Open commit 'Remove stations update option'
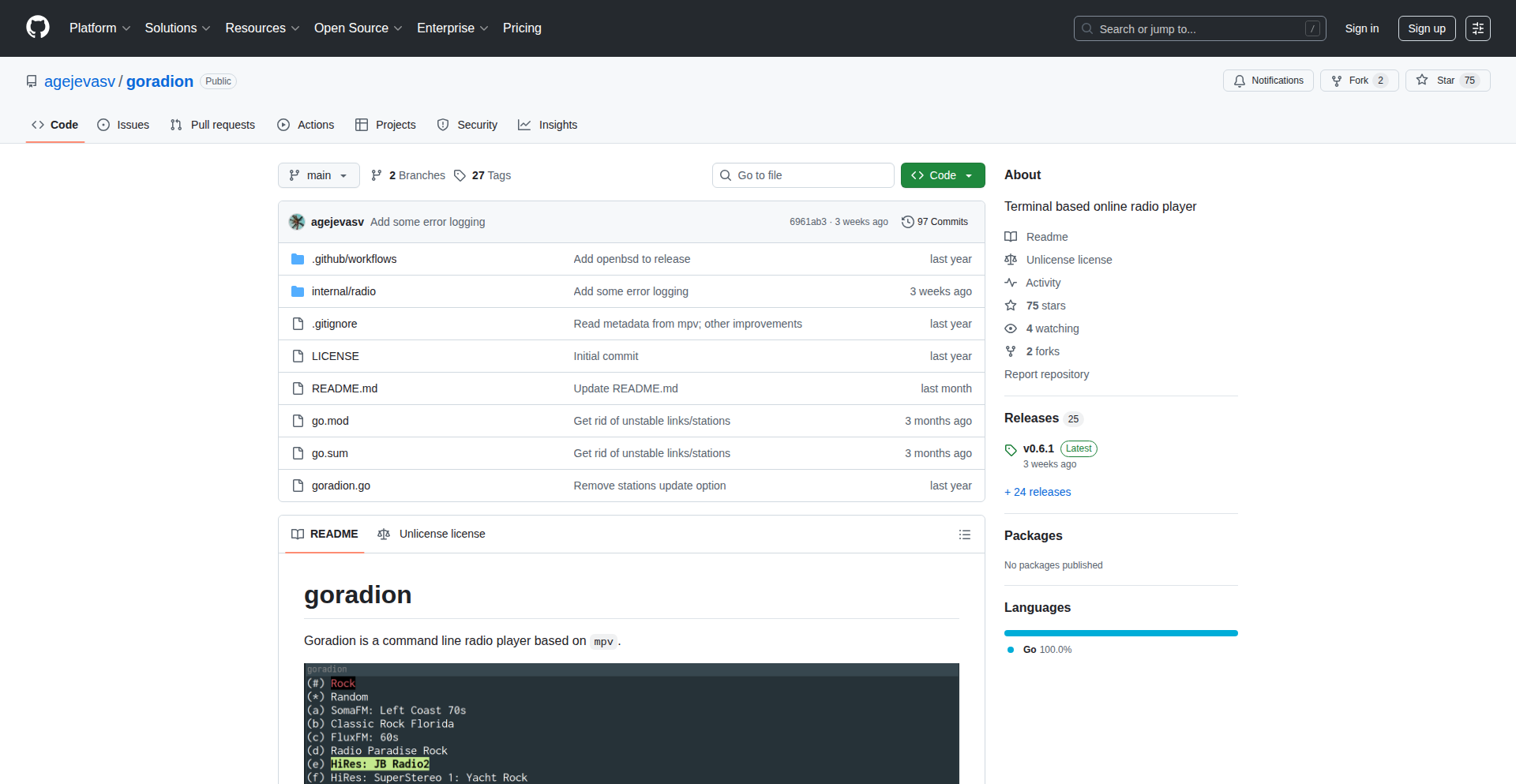1516x784 pixels. pyautogui.click(x=650, y=486)
